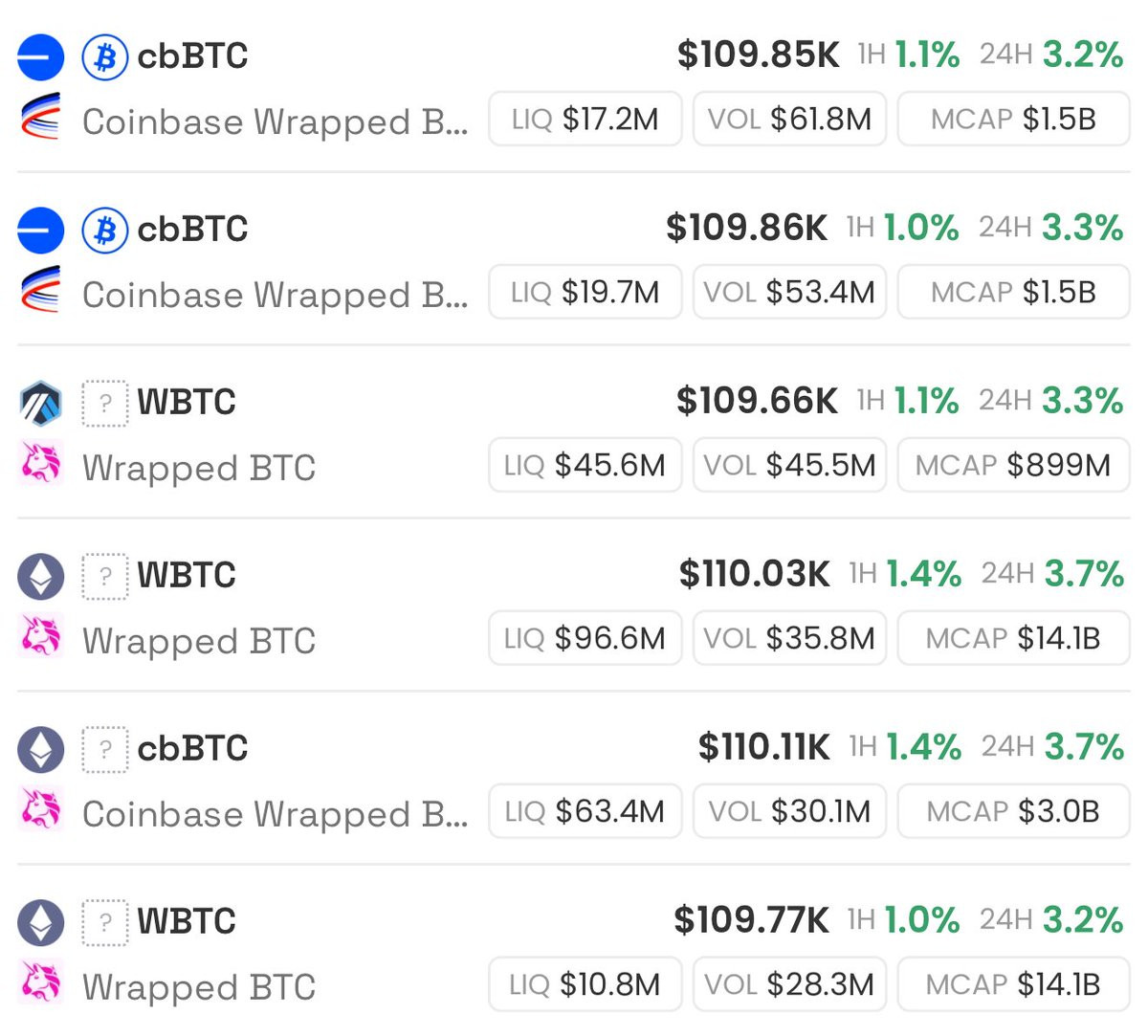
Task: Click the MCAP $3.0B pill
Action: pos(1013,812)
